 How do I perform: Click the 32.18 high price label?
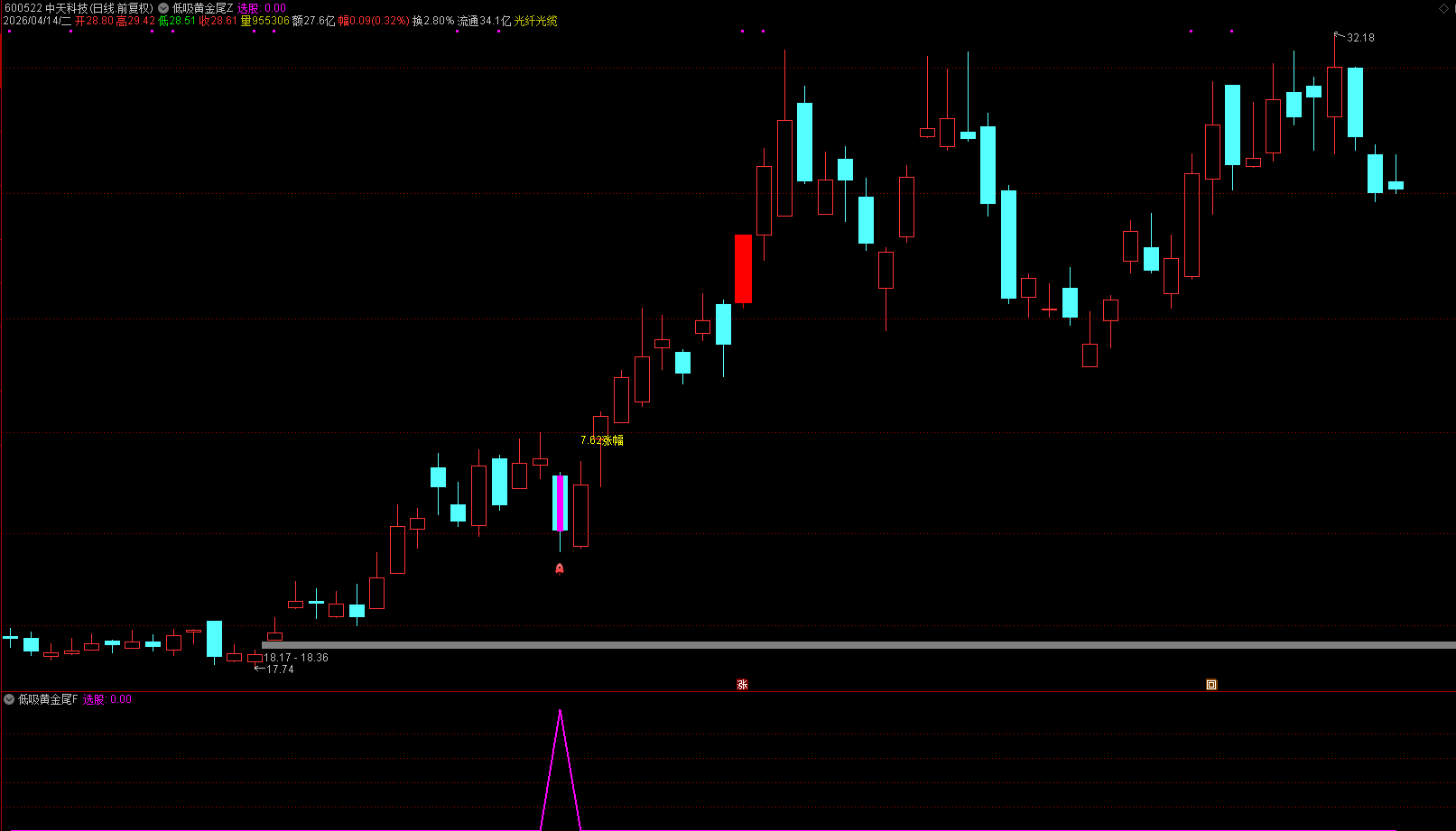point(1360,38)
